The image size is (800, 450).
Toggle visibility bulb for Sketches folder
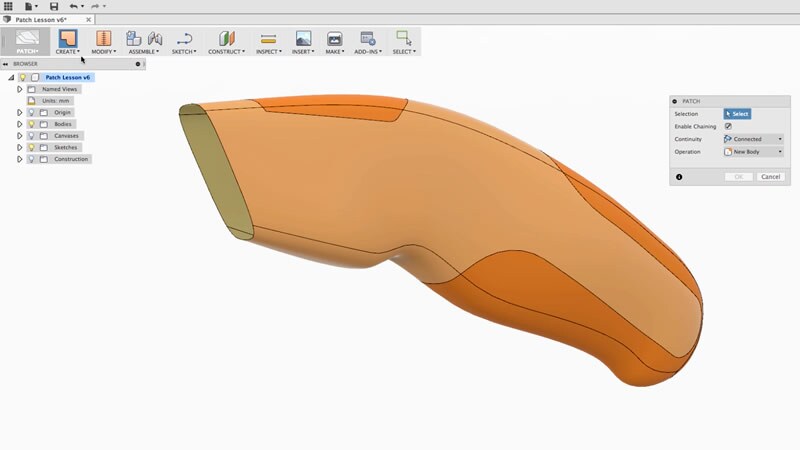31,147
